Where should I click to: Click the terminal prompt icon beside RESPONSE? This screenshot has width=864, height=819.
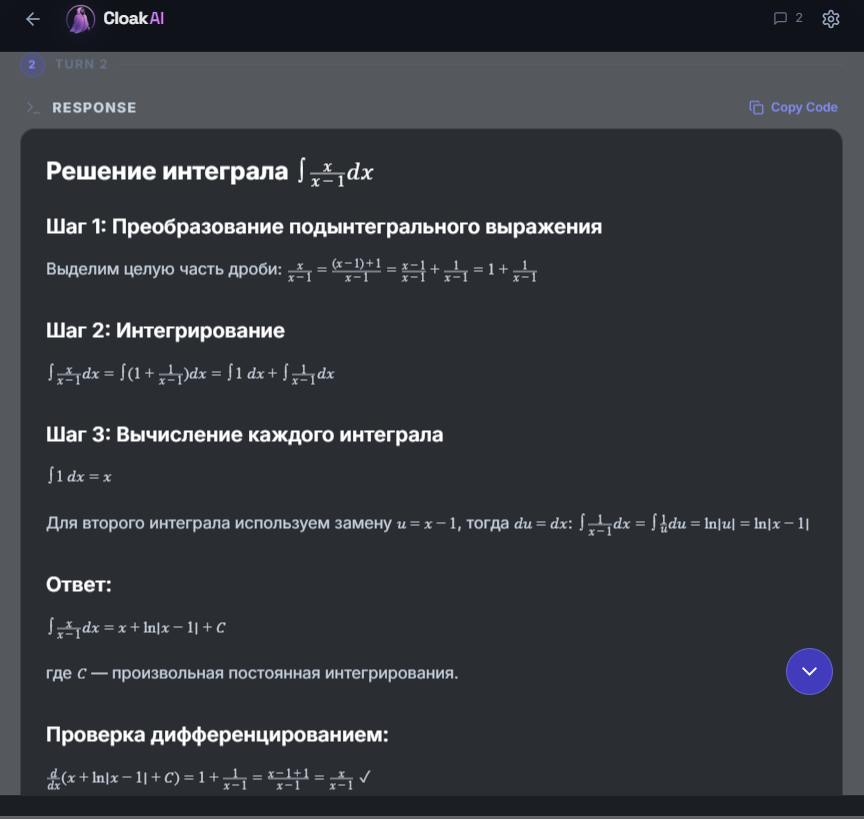(x=33, y=107)
